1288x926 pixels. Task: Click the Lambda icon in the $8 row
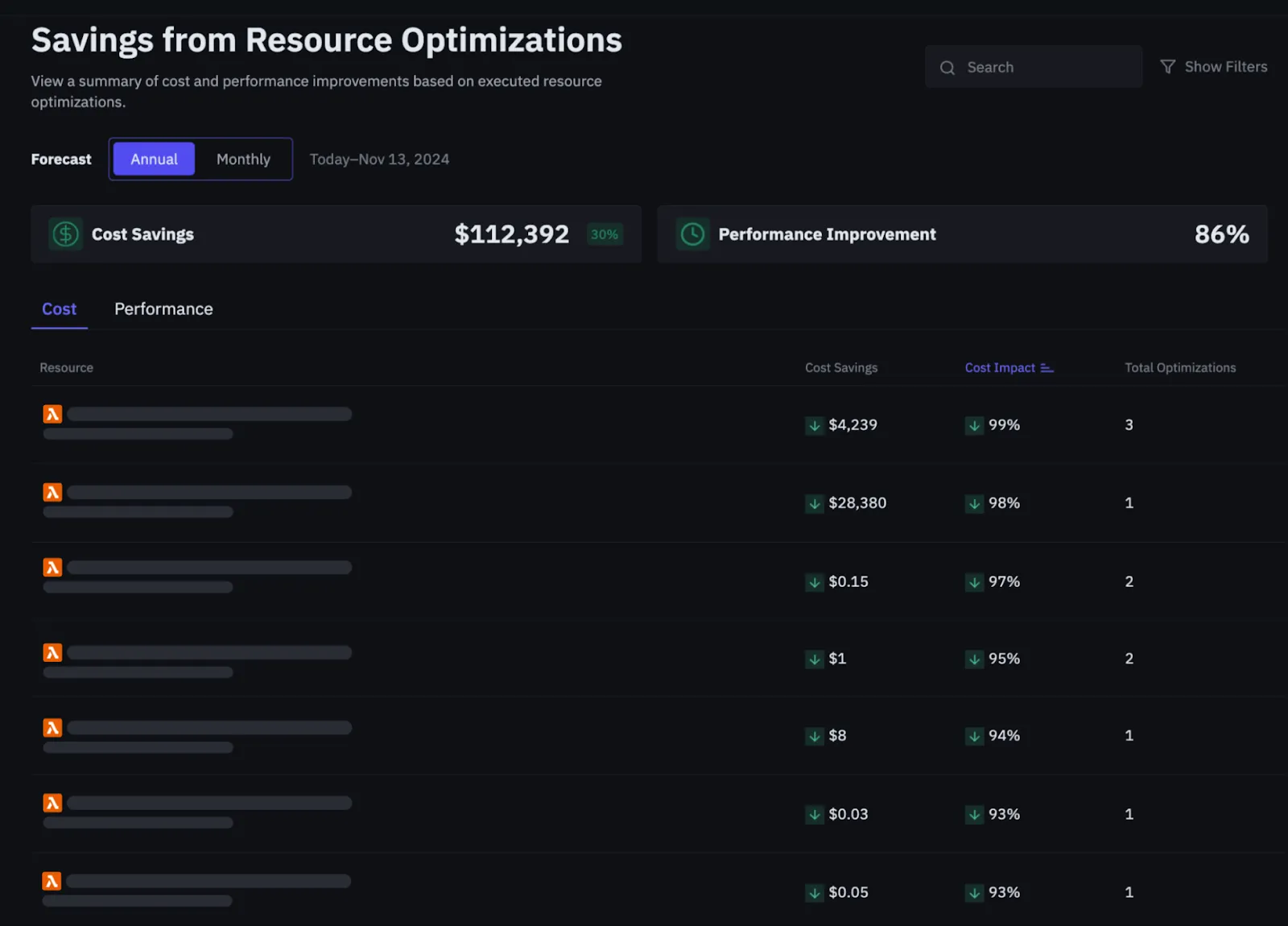click(52, 728)
